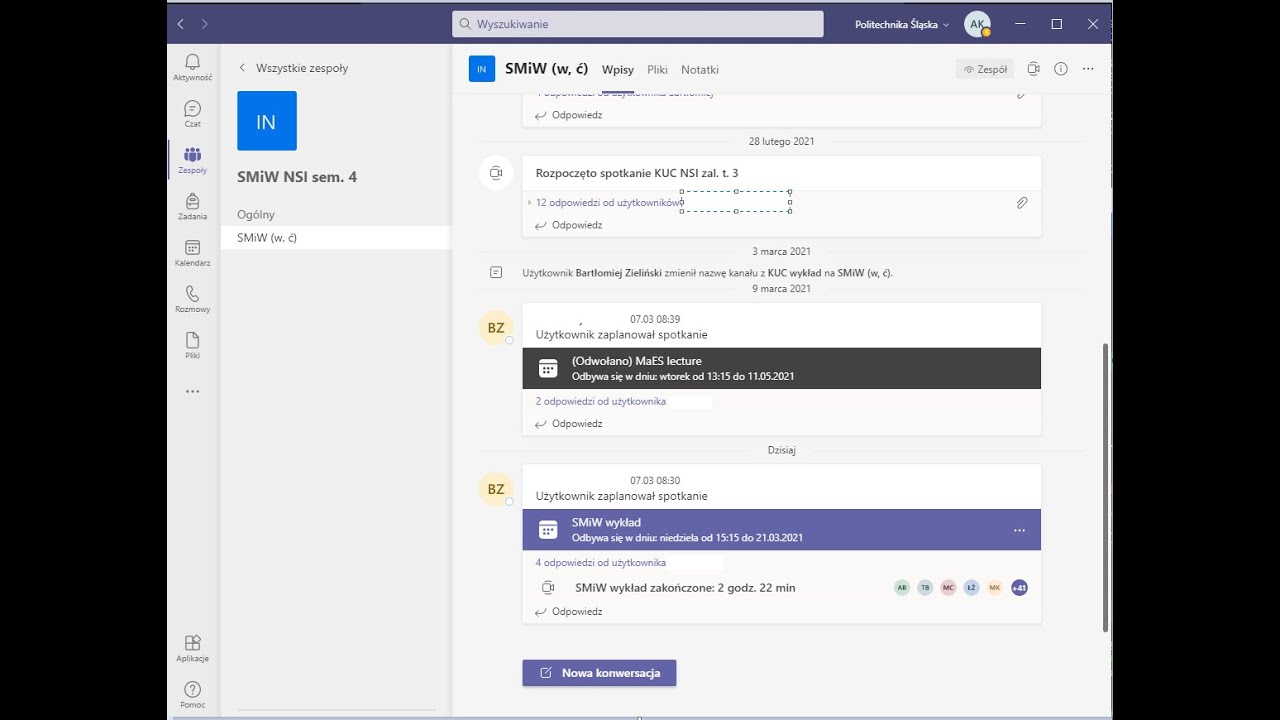This screenshot has height=720, width=1280.
Task: Go forward using the title bar arrow
Action: [205, 24]
